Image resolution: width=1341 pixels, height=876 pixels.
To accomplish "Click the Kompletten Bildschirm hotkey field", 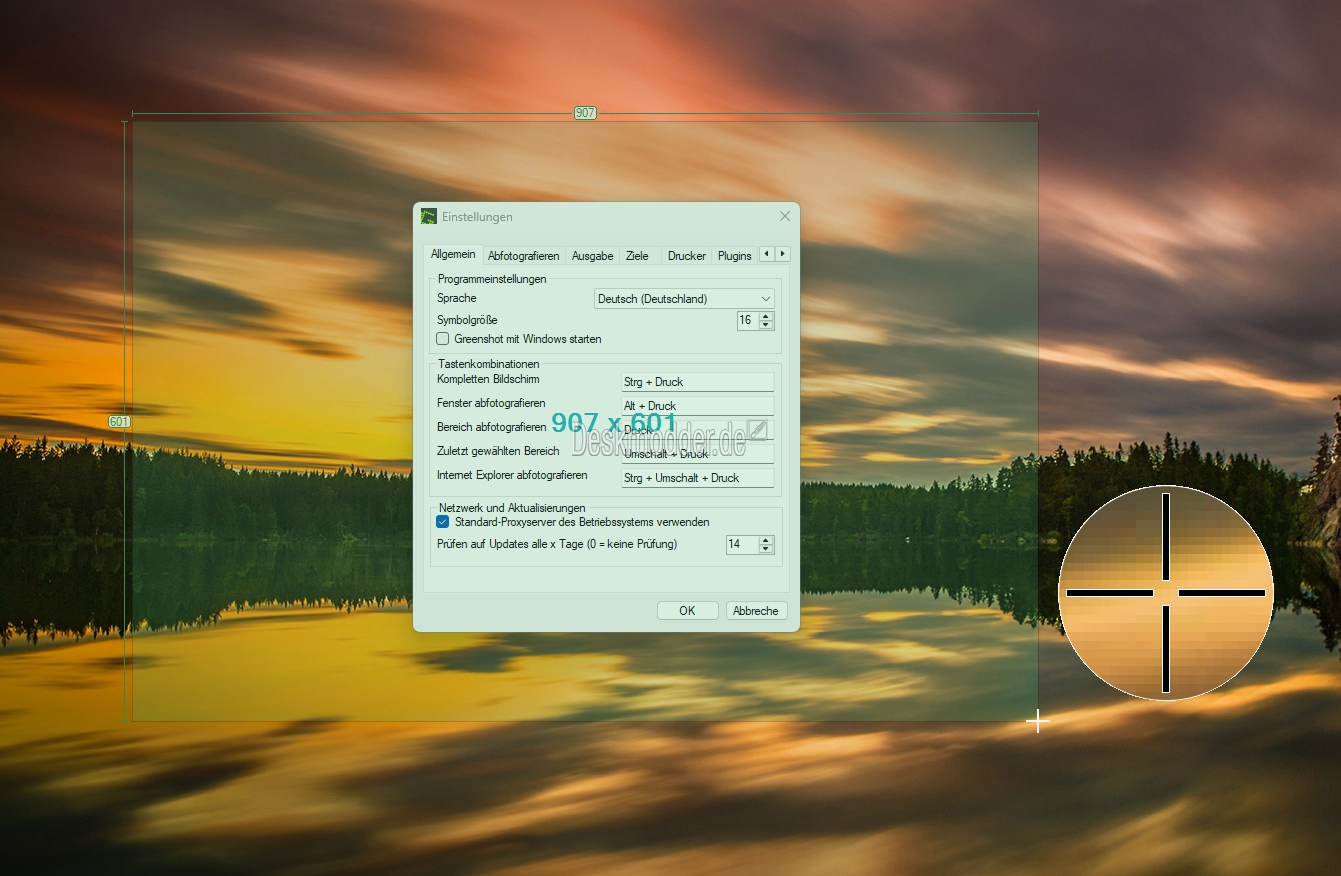I will pos(697,382).
